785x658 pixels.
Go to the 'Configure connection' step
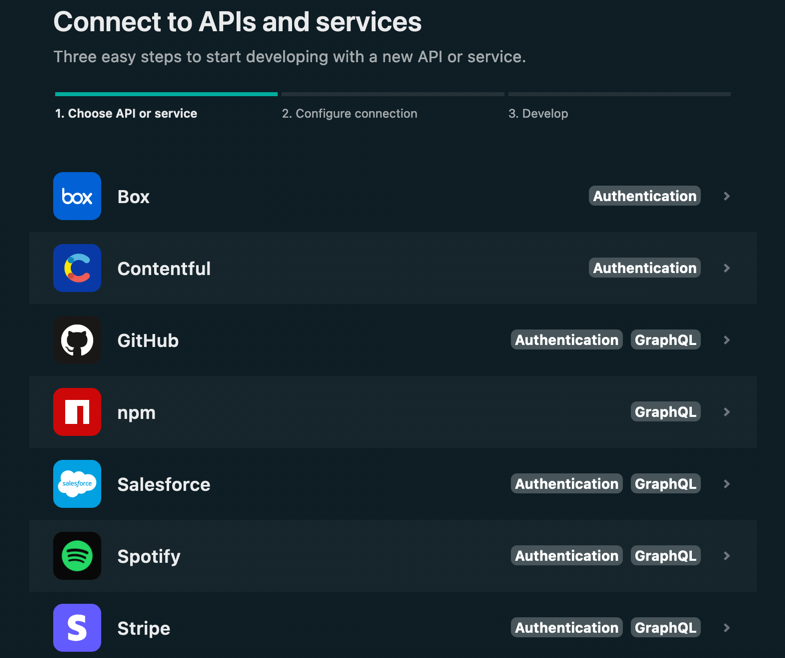pos(349,114)
